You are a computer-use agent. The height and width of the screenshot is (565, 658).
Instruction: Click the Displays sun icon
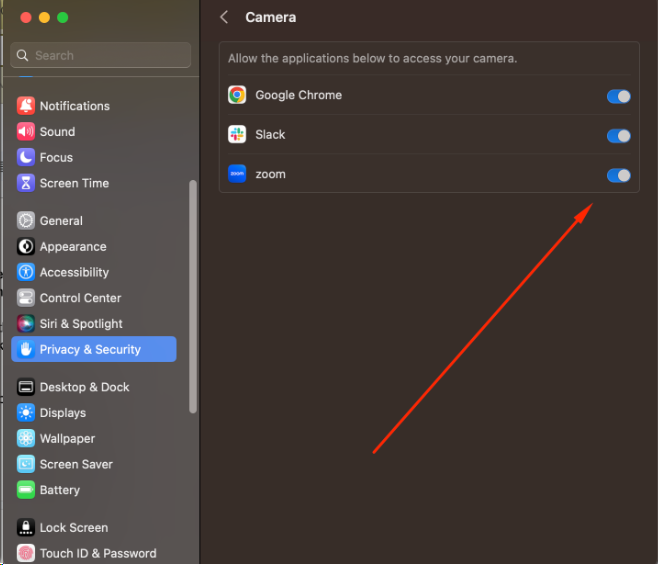[26, 413]
